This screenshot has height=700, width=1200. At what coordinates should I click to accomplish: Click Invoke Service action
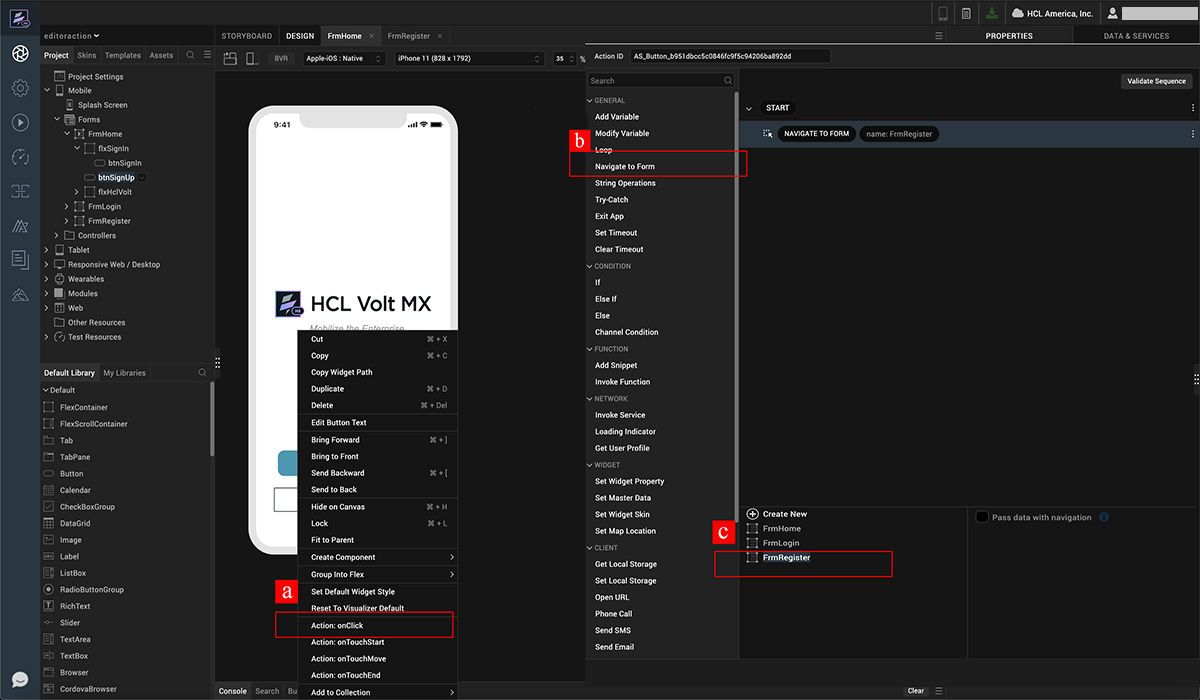tap(620, 415)
